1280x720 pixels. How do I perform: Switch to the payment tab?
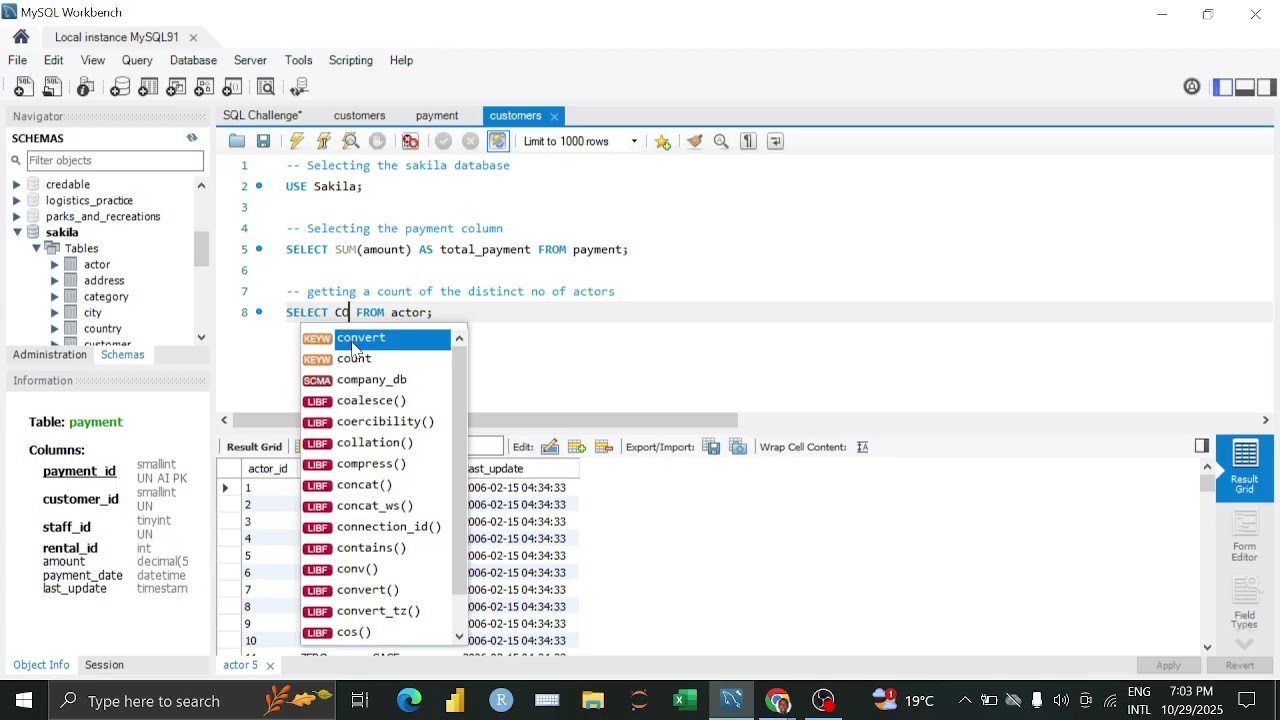pyautogui.click(x=437, y=116)
